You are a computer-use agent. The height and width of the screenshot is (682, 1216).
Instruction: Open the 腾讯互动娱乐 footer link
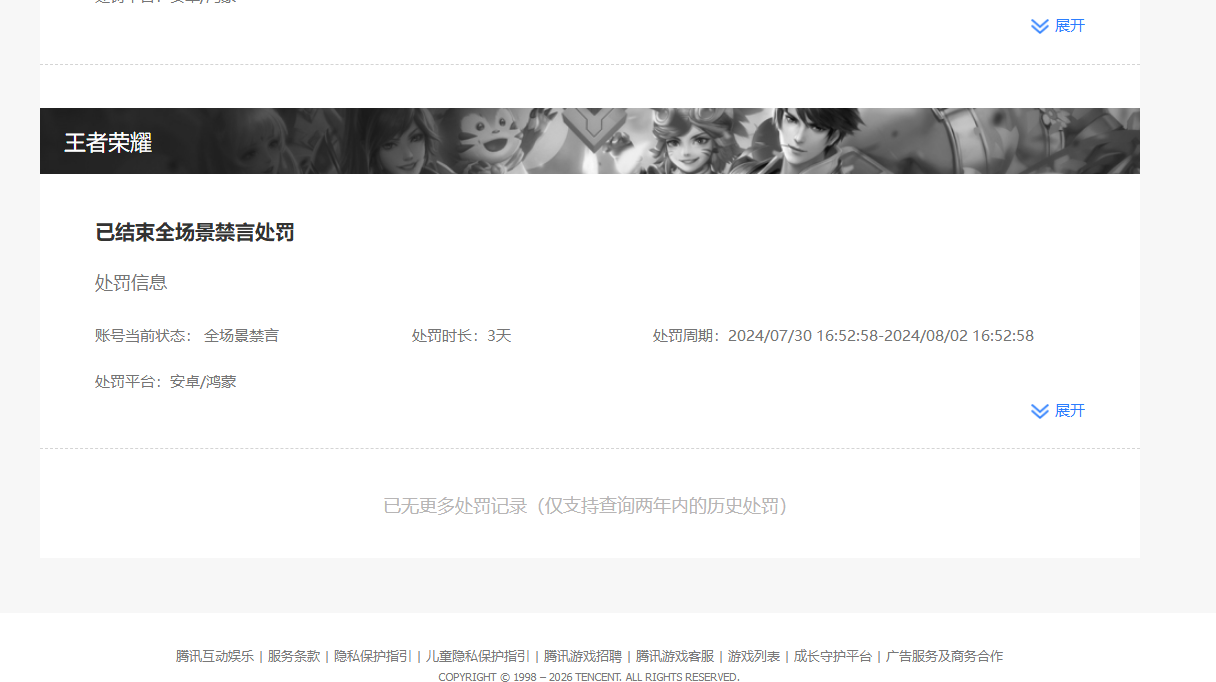coord(214,656)
